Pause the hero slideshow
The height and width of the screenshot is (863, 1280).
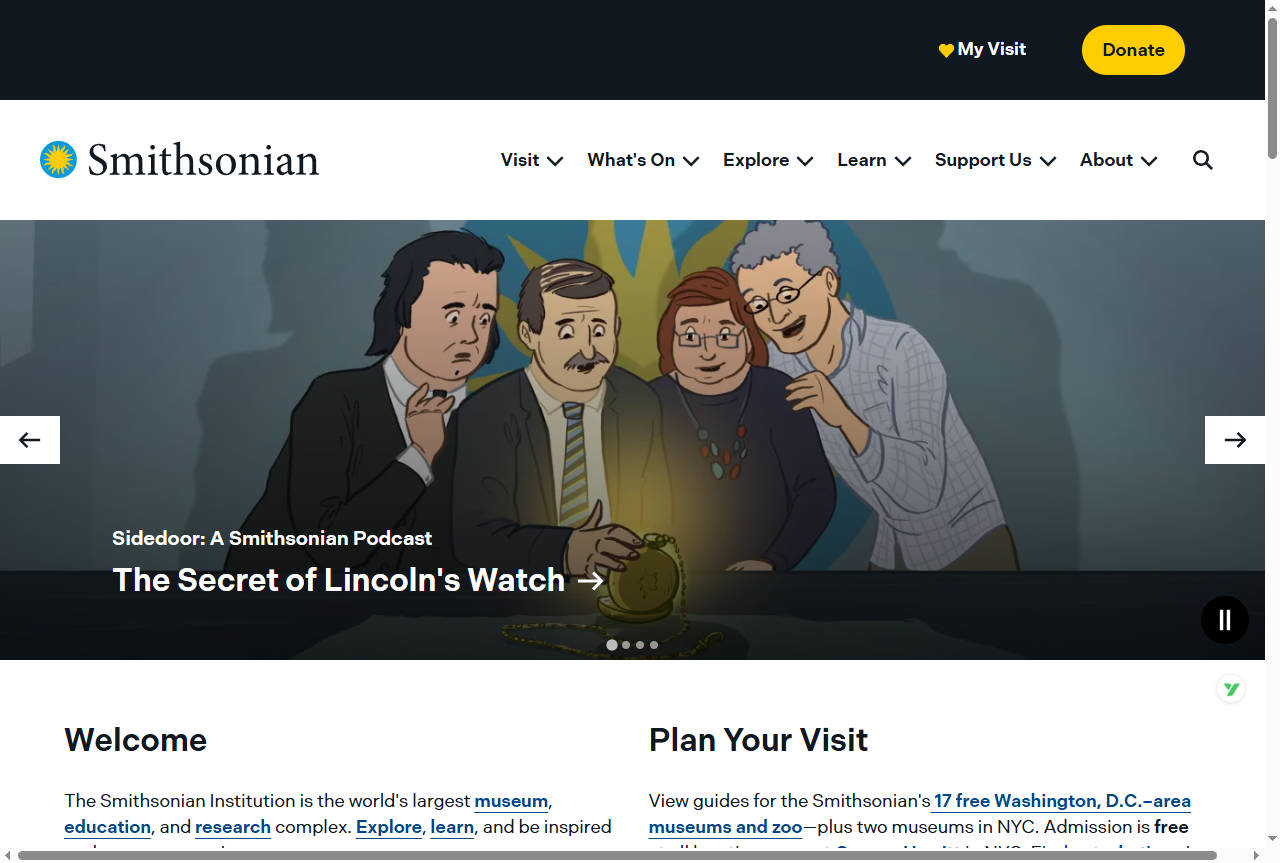tap(1225, 620)
